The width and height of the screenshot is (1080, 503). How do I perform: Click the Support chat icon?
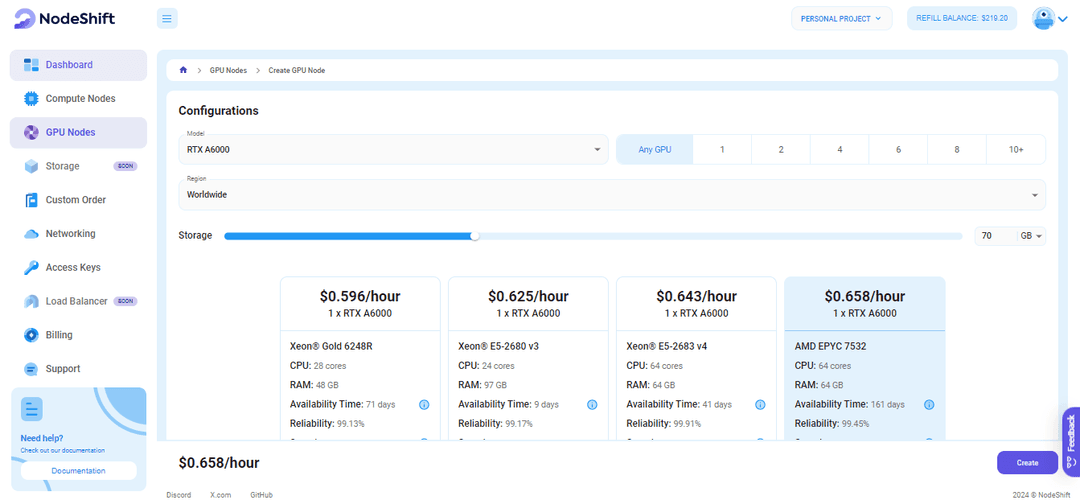click(x=31, y=369)
